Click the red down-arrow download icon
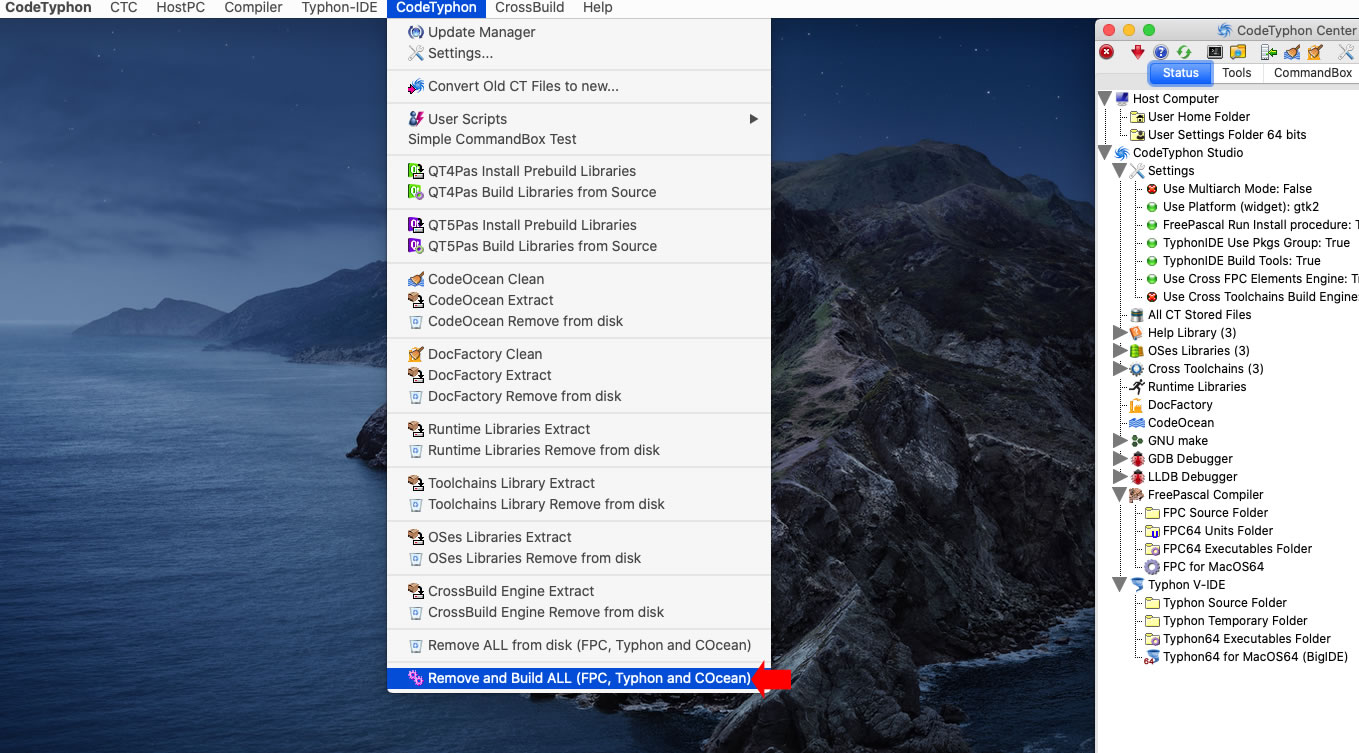 click(1138, 52)
